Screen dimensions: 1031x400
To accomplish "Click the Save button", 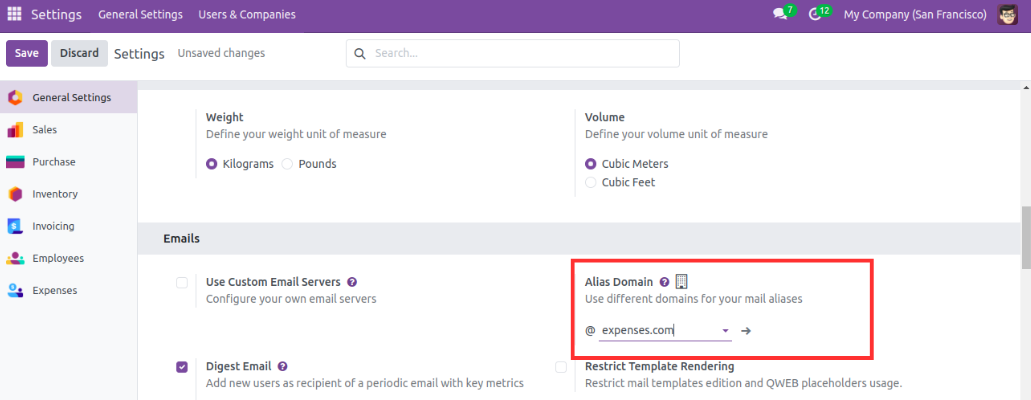I will tap(27, 53).
